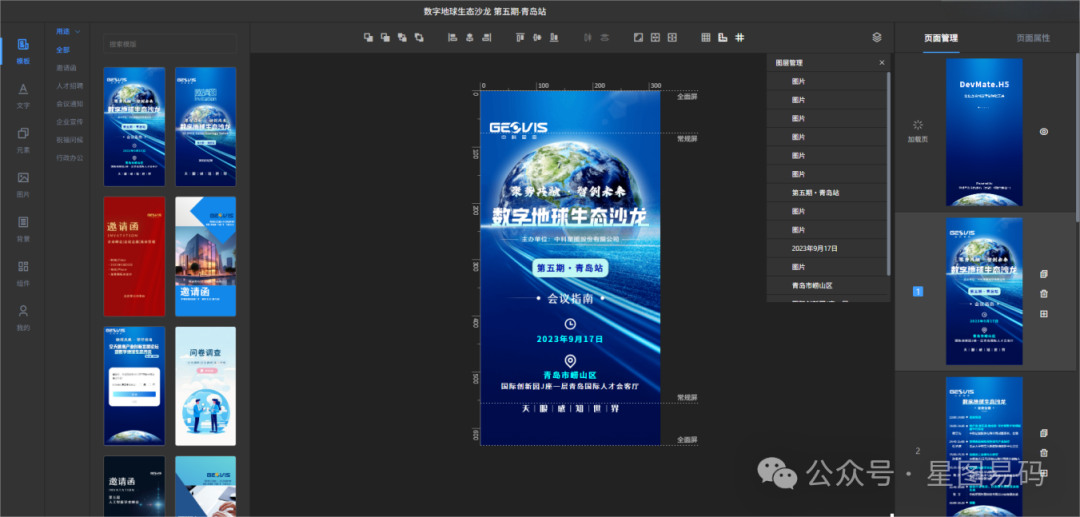
Task: Open the 我的 (mine) sidebar section
Action: click(23, 318)
